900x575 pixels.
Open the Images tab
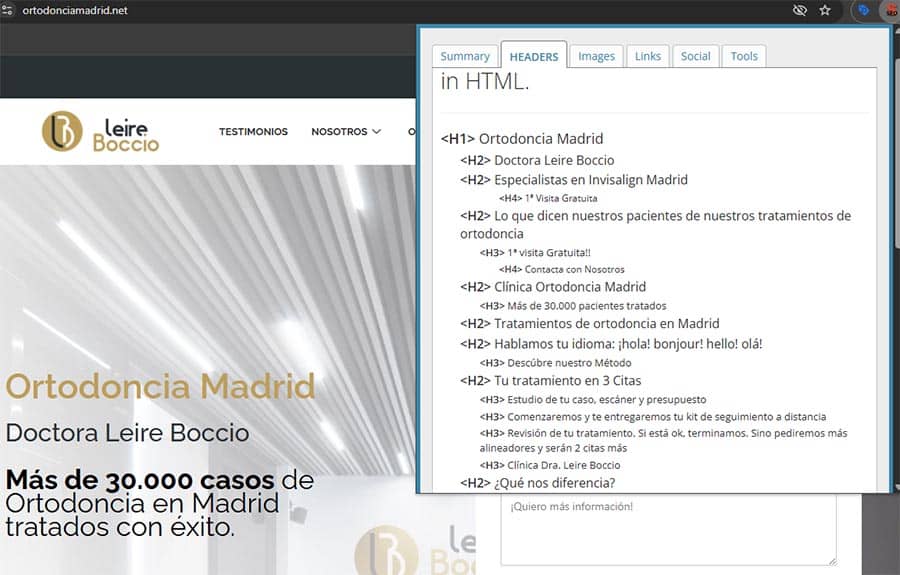[x=596, y=56]
